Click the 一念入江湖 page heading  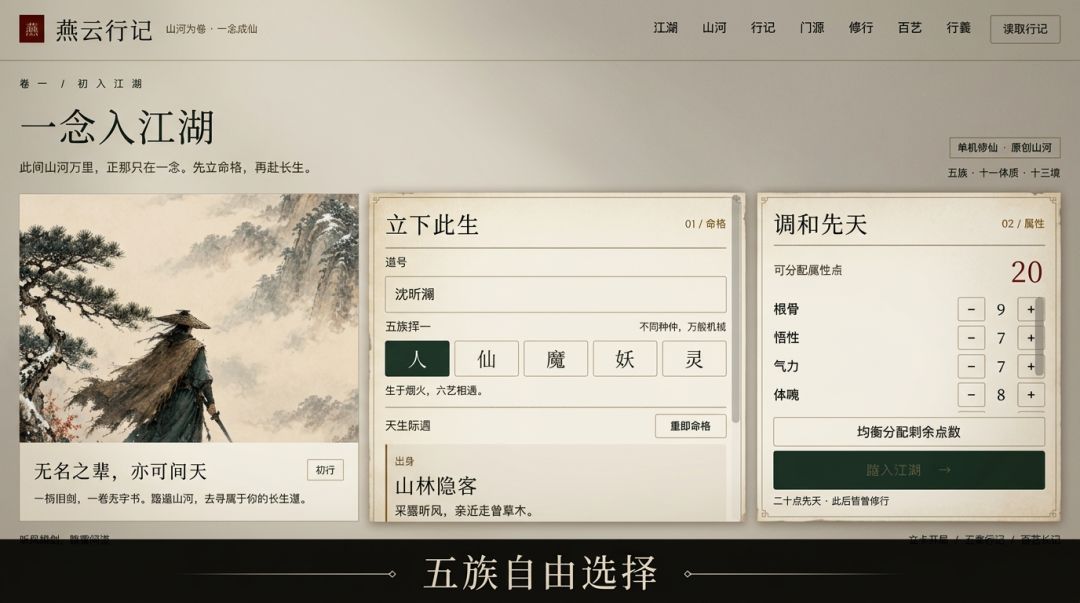pos(117,127)
